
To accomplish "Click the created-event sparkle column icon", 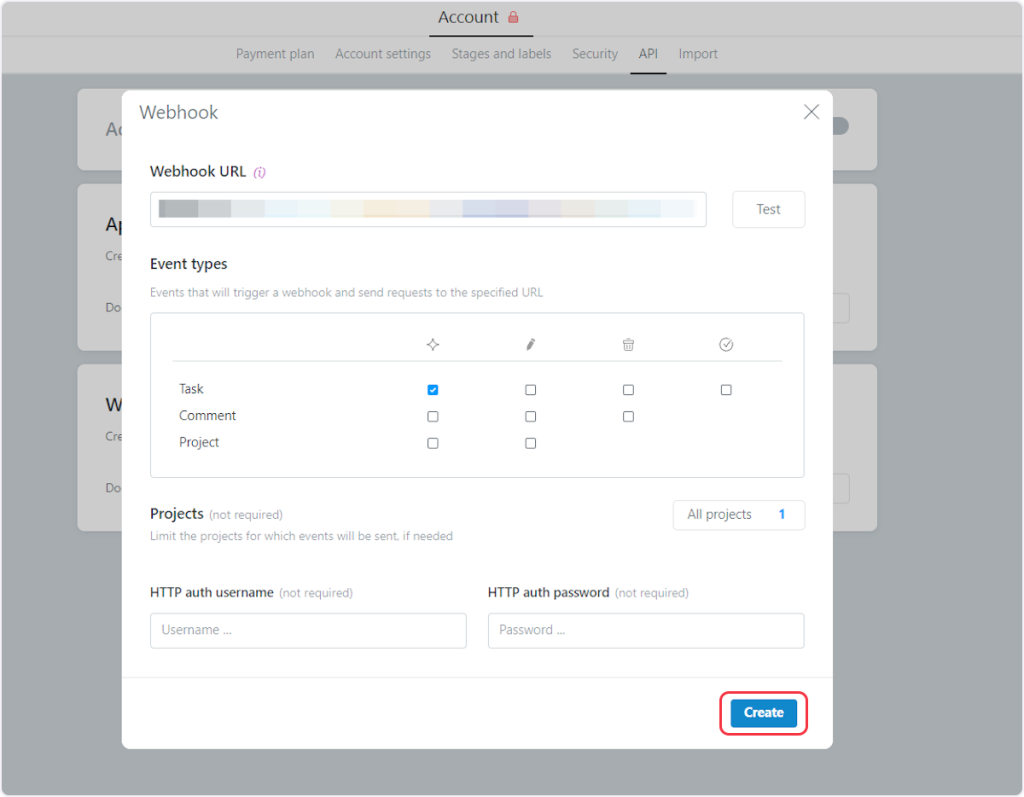I will [432, 344].
